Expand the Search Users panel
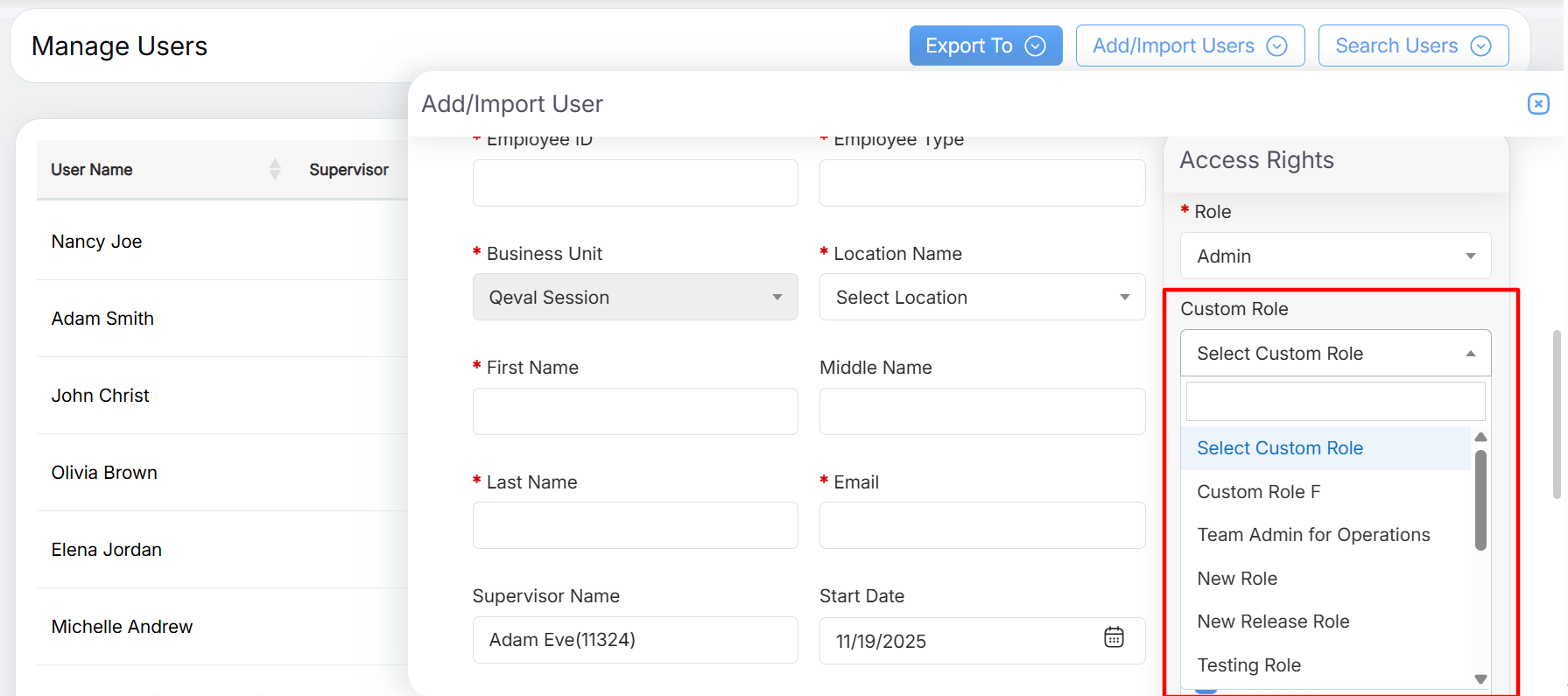Image resolution: width=1568 pixels, height=696 pixels. point(1412,46)
